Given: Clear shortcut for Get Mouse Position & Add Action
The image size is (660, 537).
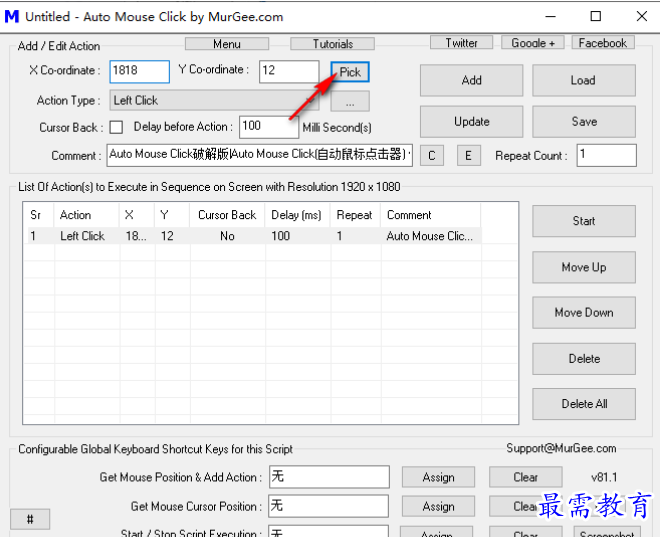Looking at the screenshot, I should coord(526,477).
